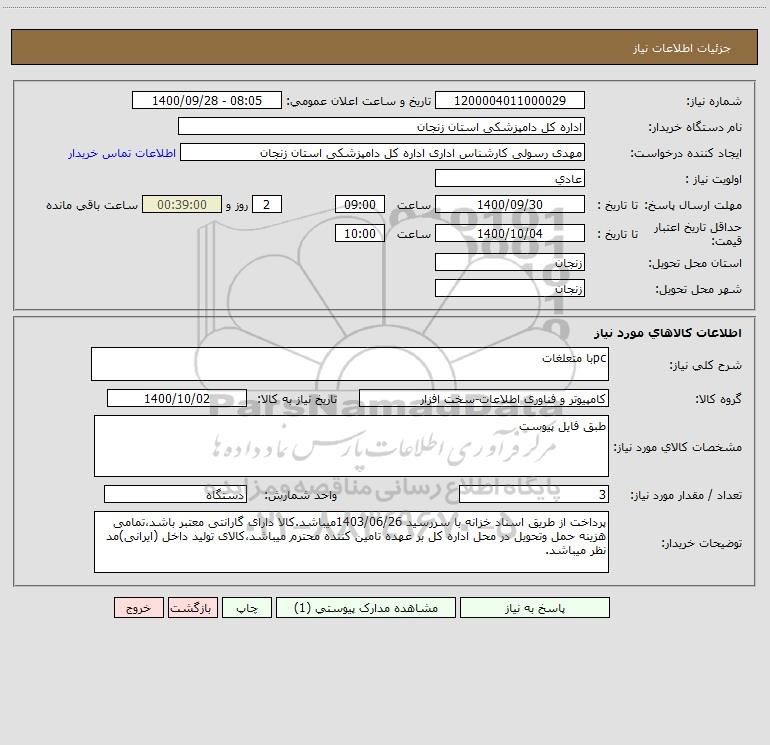Viewport: 770px width, 745px height.
Task: Click the مشخصات کالای مورد نیاز label
Action: tap(678, 447)
